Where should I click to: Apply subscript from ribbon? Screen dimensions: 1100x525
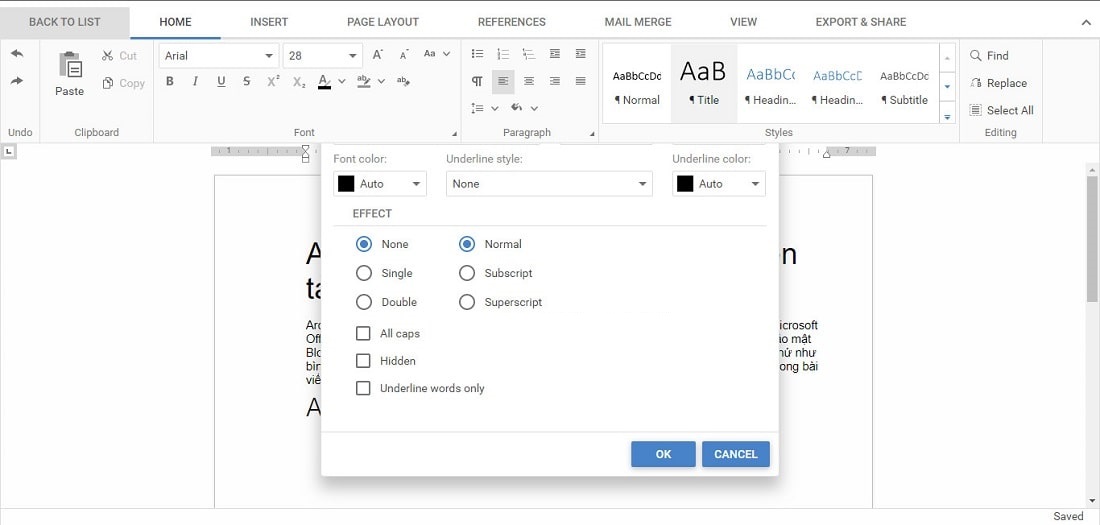click(299, 81)
